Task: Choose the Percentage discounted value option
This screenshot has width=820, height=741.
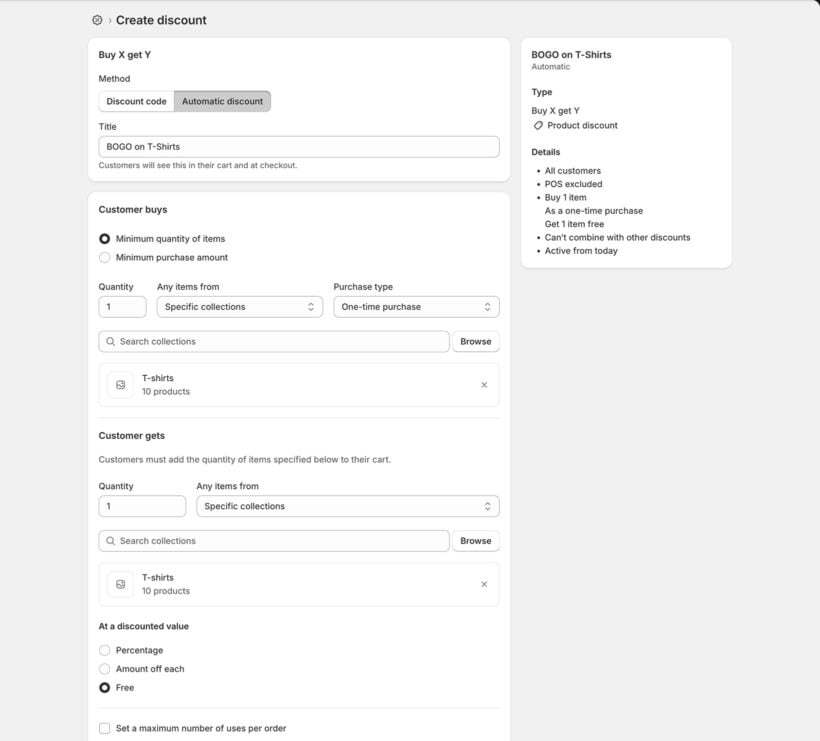Action: tap(105, 650)
